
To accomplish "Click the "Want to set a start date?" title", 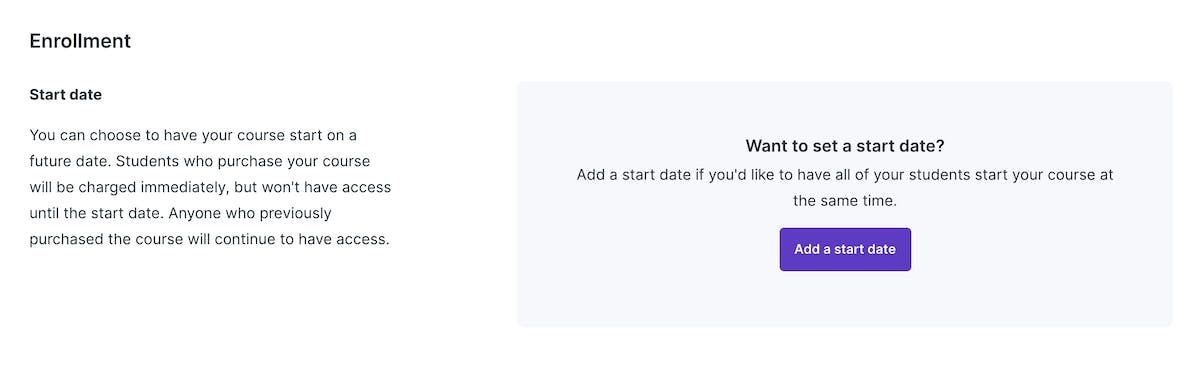I will [845, 145].
